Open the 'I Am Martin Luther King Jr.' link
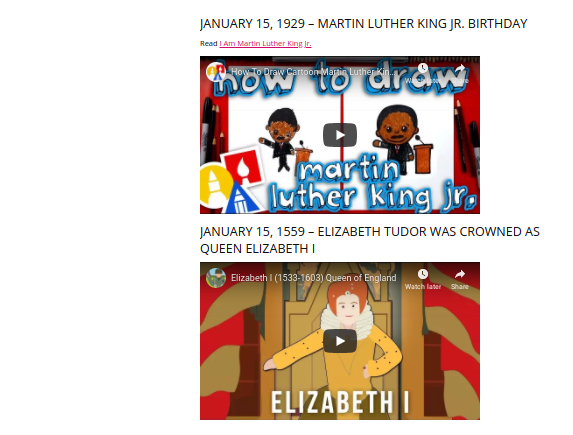Screen dimensions: 573x435 coord(265,44)
